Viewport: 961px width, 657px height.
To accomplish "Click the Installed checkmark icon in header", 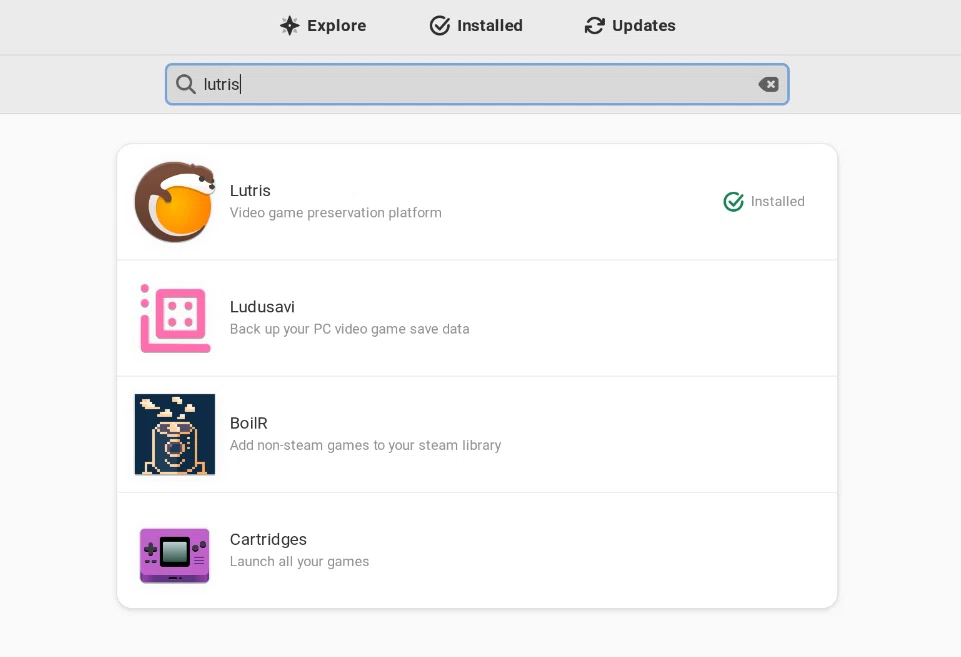I will [439, 26].
